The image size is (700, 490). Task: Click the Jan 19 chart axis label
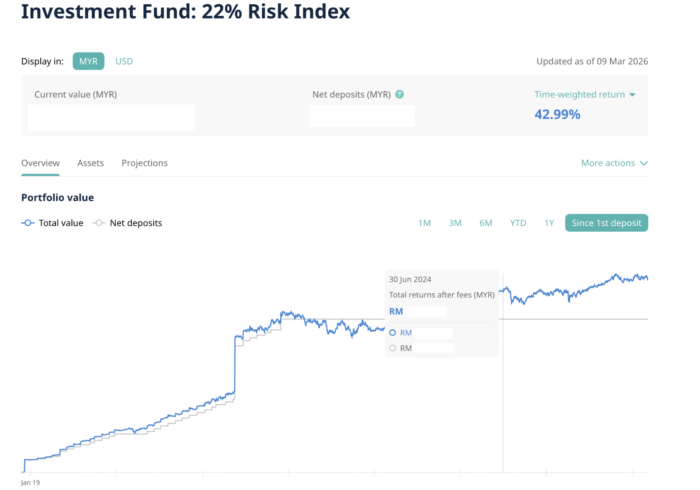(30, 481)
